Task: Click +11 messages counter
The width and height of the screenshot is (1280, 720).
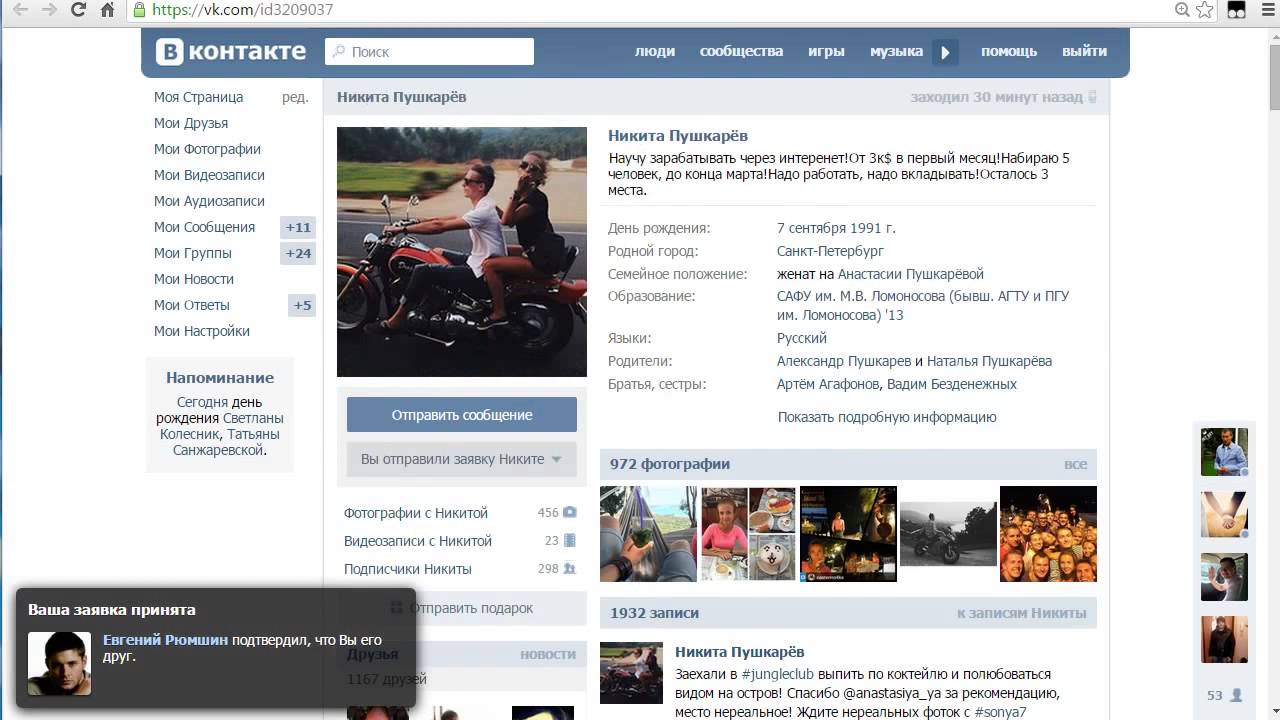Action: (x=298, y=227)
